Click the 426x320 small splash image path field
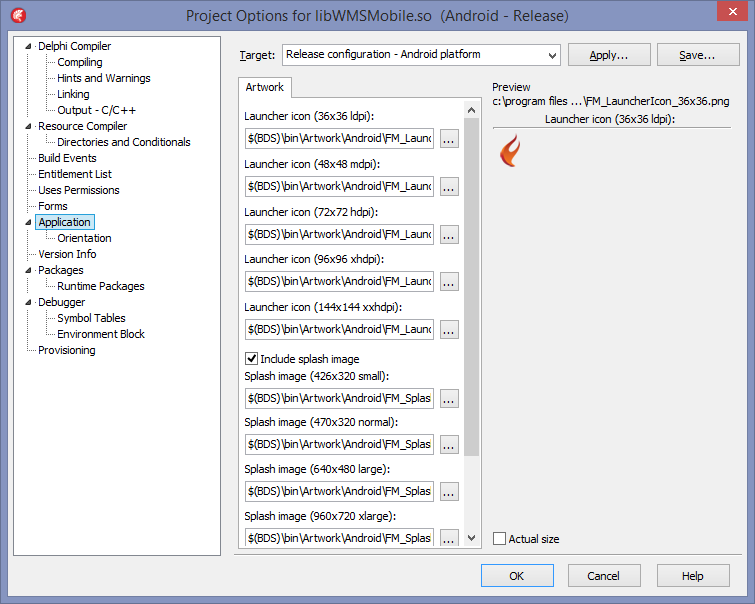 339,399
